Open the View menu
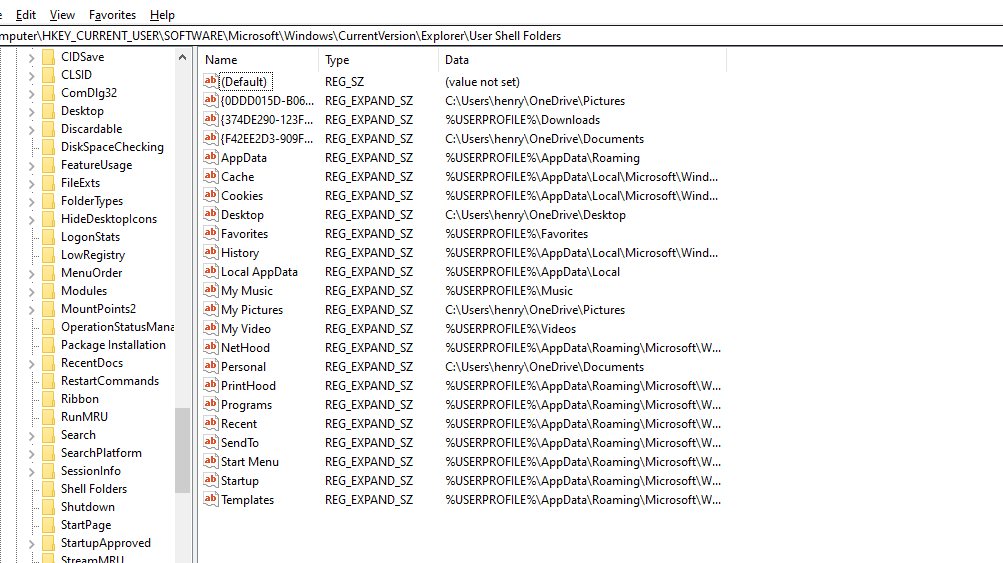This screenshot has width=1003, height=563. coord(62,15)
